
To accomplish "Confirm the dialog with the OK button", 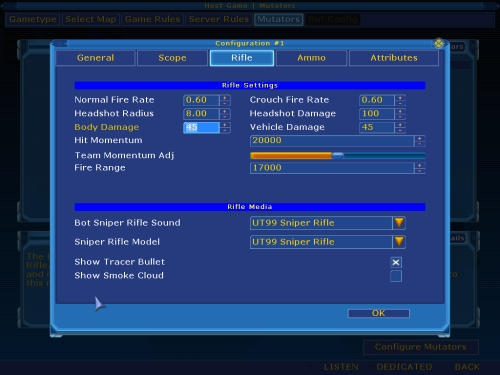I will click(379, 313).
